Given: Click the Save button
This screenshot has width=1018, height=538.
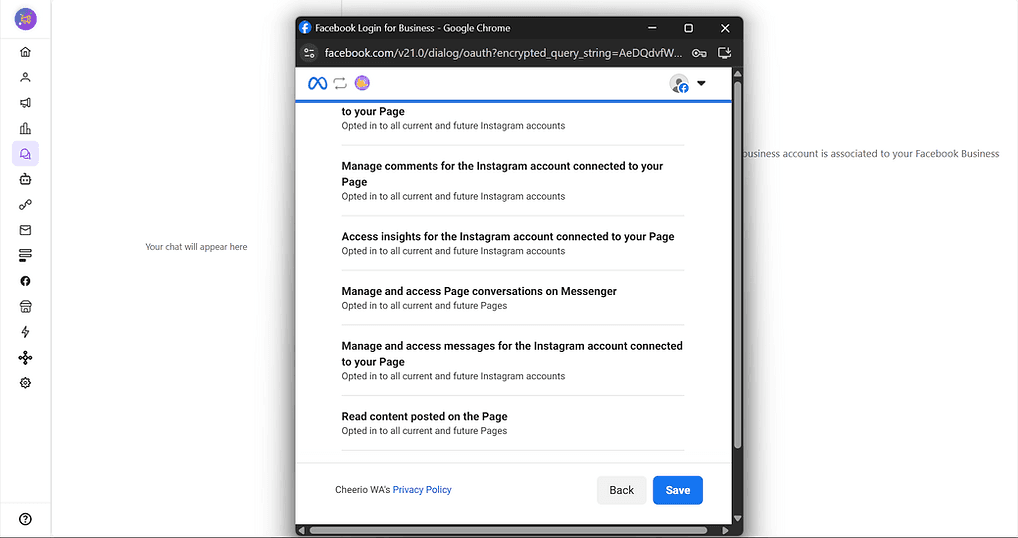Looking at the screenshot, I should (678, 490).
